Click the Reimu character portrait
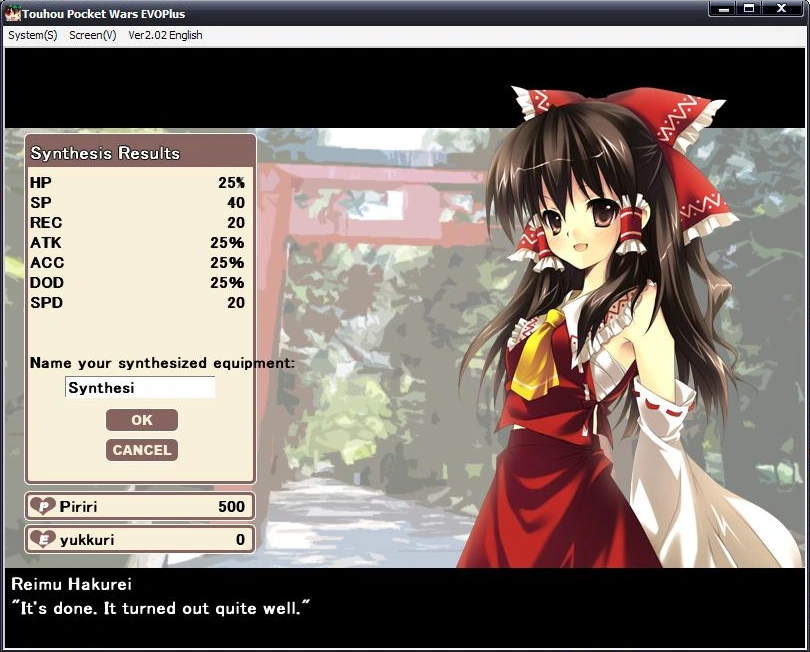Viewport: 810px width, 652px height. pos(620,331)
